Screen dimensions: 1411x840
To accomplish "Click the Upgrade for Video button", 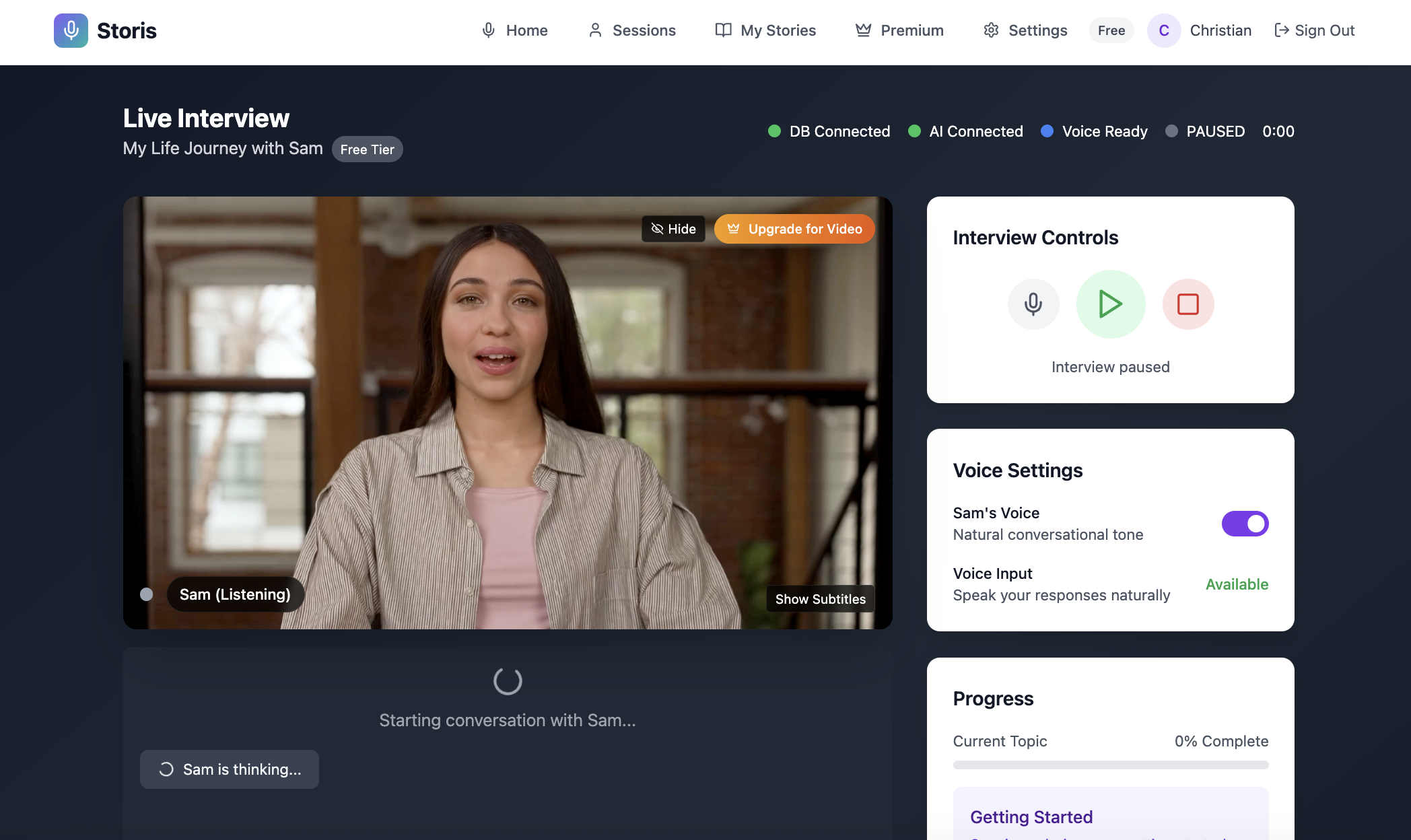I will [x=794, y=229].
